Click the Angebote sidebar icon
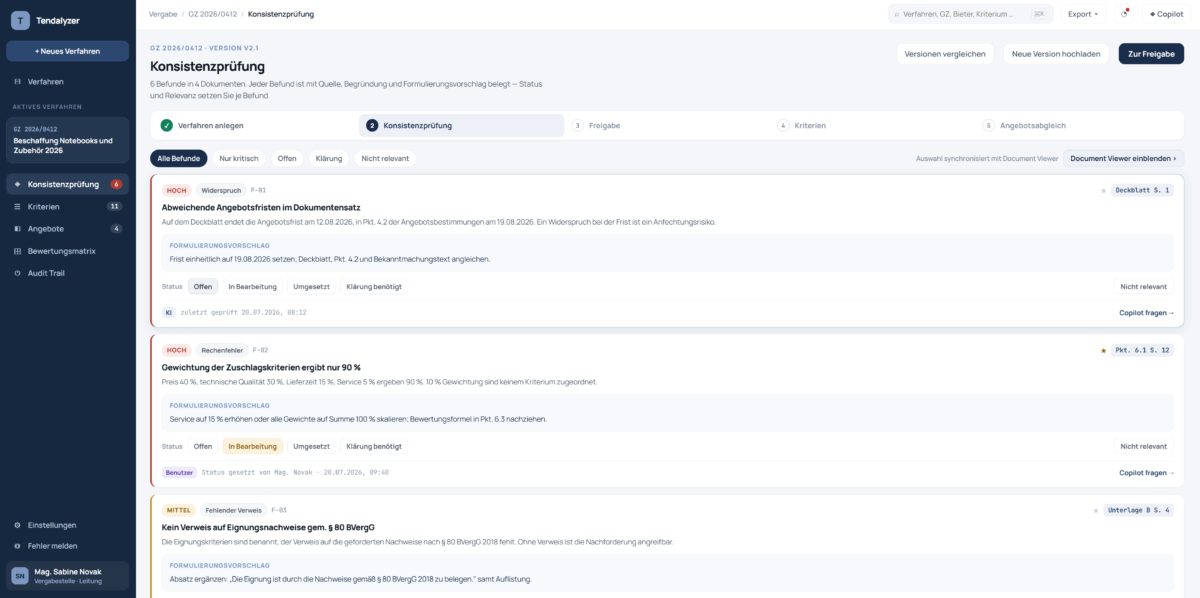 pos(18,228)
